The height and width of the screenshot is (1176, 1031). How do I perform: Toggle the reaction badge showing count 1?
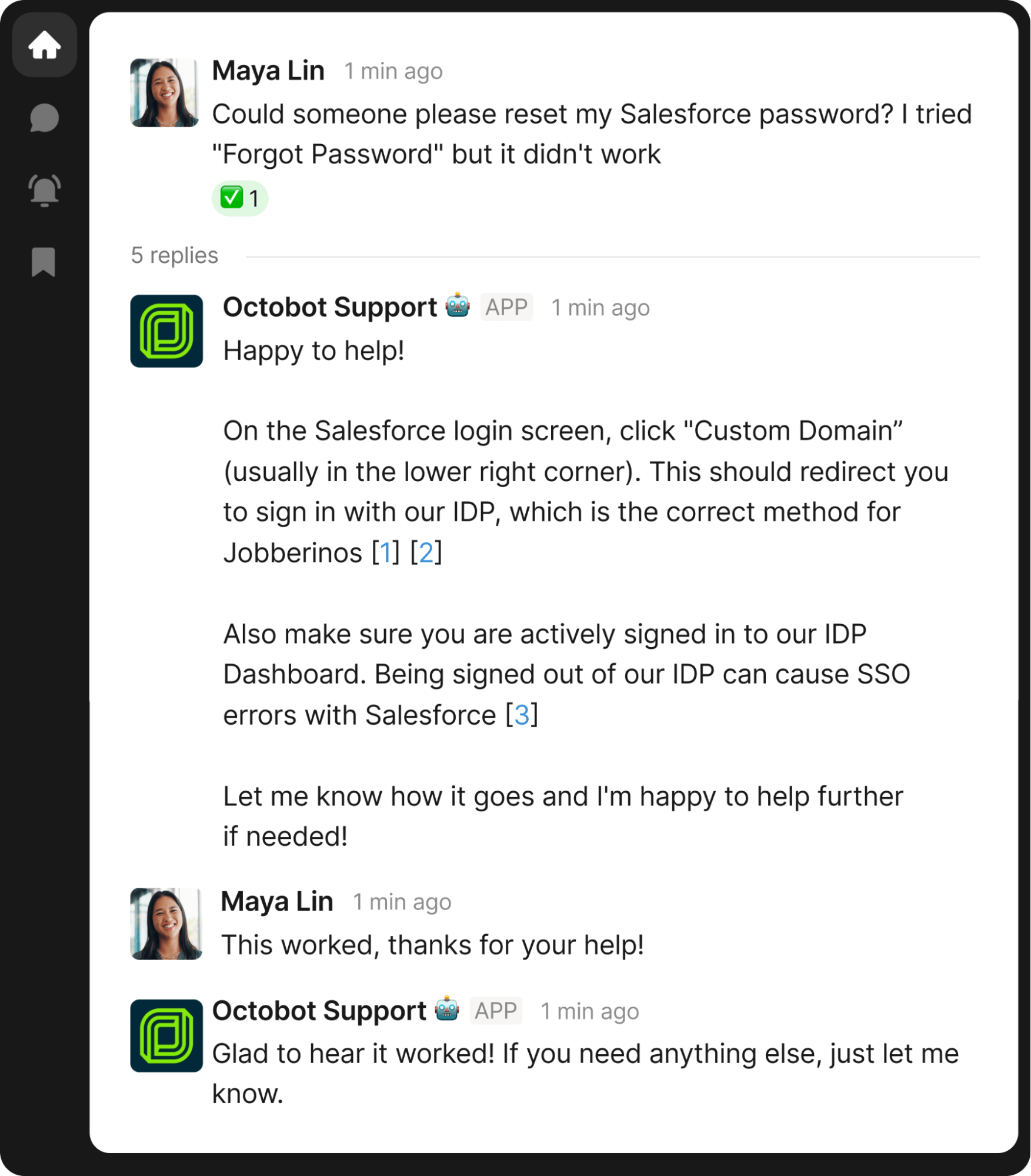(241, 198)
